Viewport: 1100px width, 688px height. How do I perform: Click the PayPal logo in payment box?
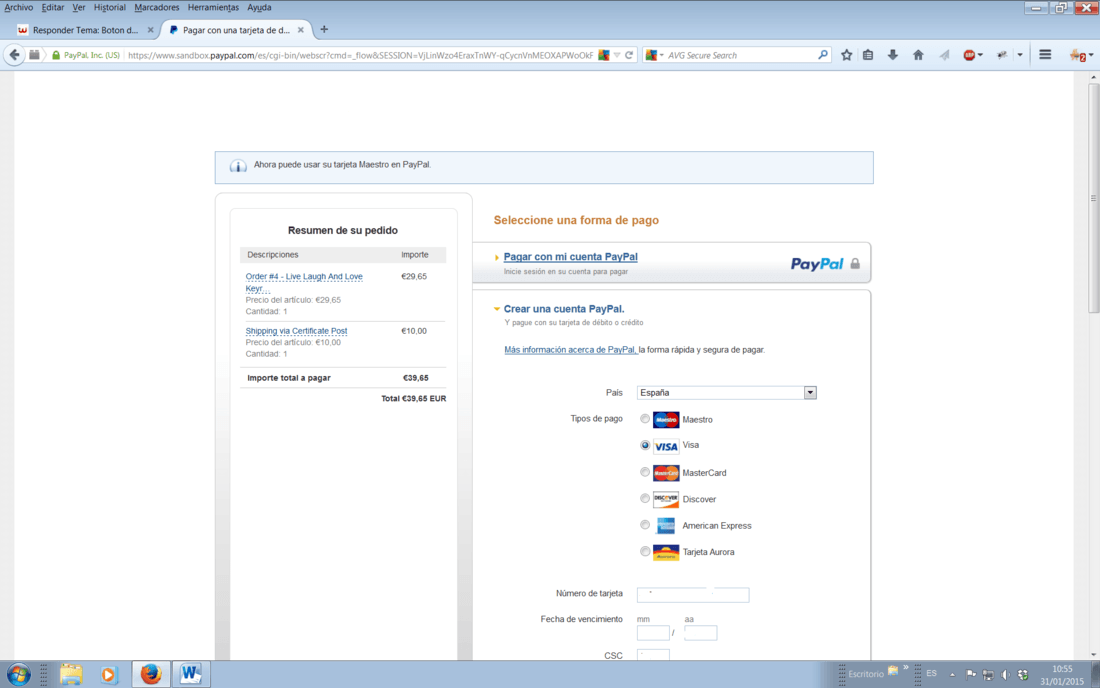pyautogui.click(x=817, y=264)
